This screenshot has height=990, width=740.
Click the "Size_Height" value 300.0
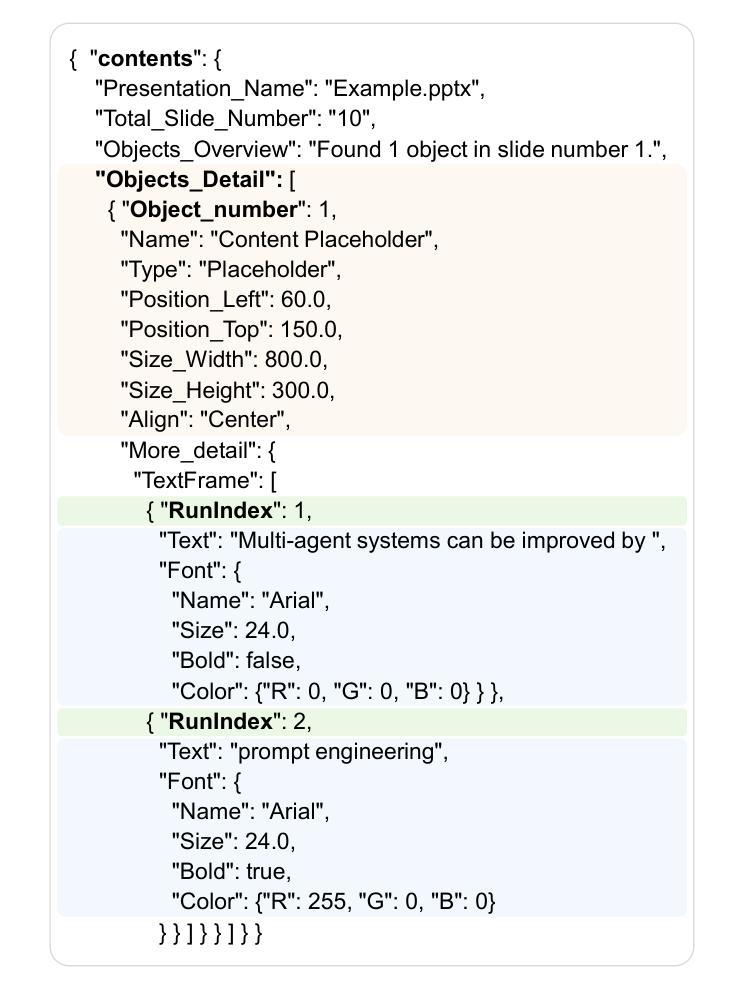301,390
